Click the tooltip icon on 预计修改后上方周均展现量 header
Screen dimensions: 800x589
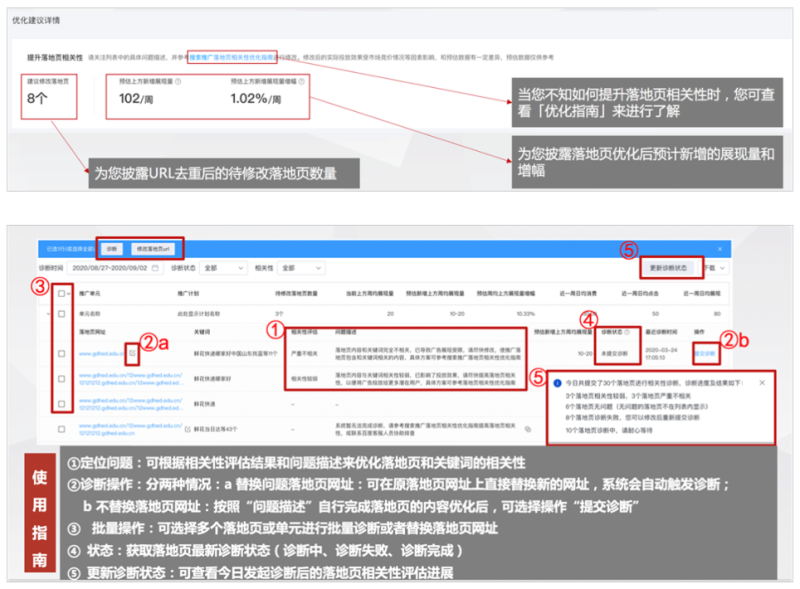coord(594,331)
